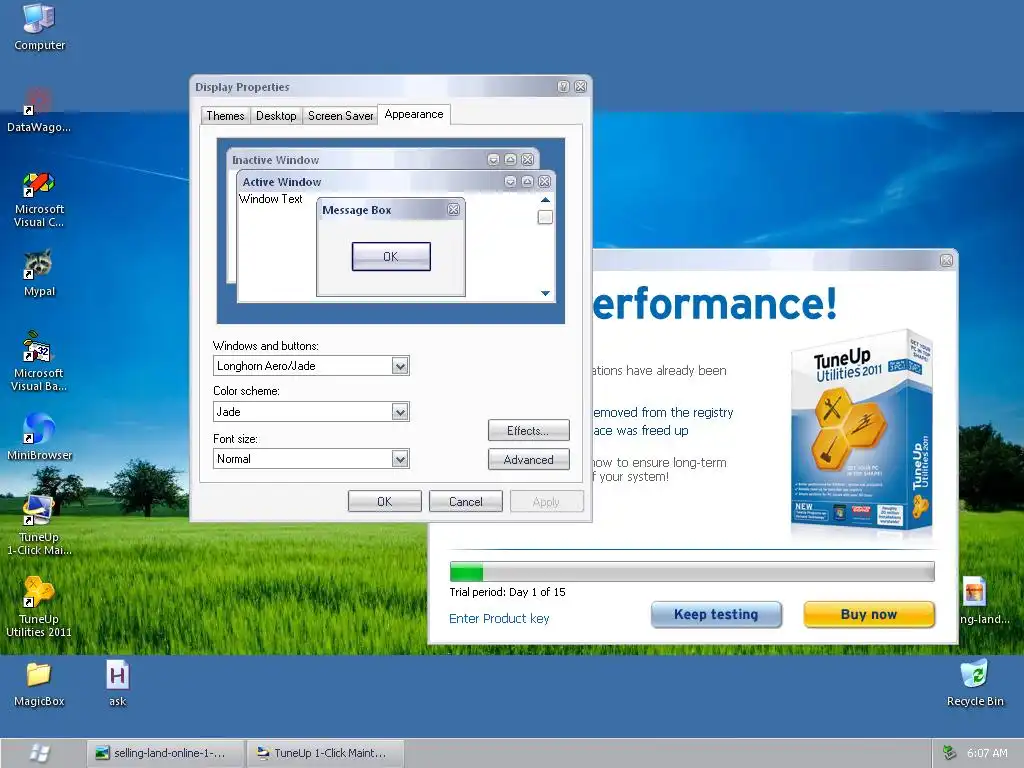Expand the Font size dropdown
Viewport: 1024px width, 768px height.
tap(400, 458)
